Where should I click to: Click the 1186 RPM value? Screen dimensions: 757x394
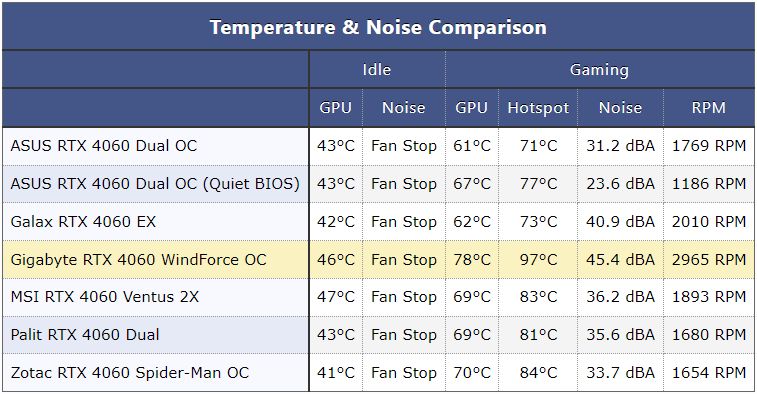(x=709, y=183)
